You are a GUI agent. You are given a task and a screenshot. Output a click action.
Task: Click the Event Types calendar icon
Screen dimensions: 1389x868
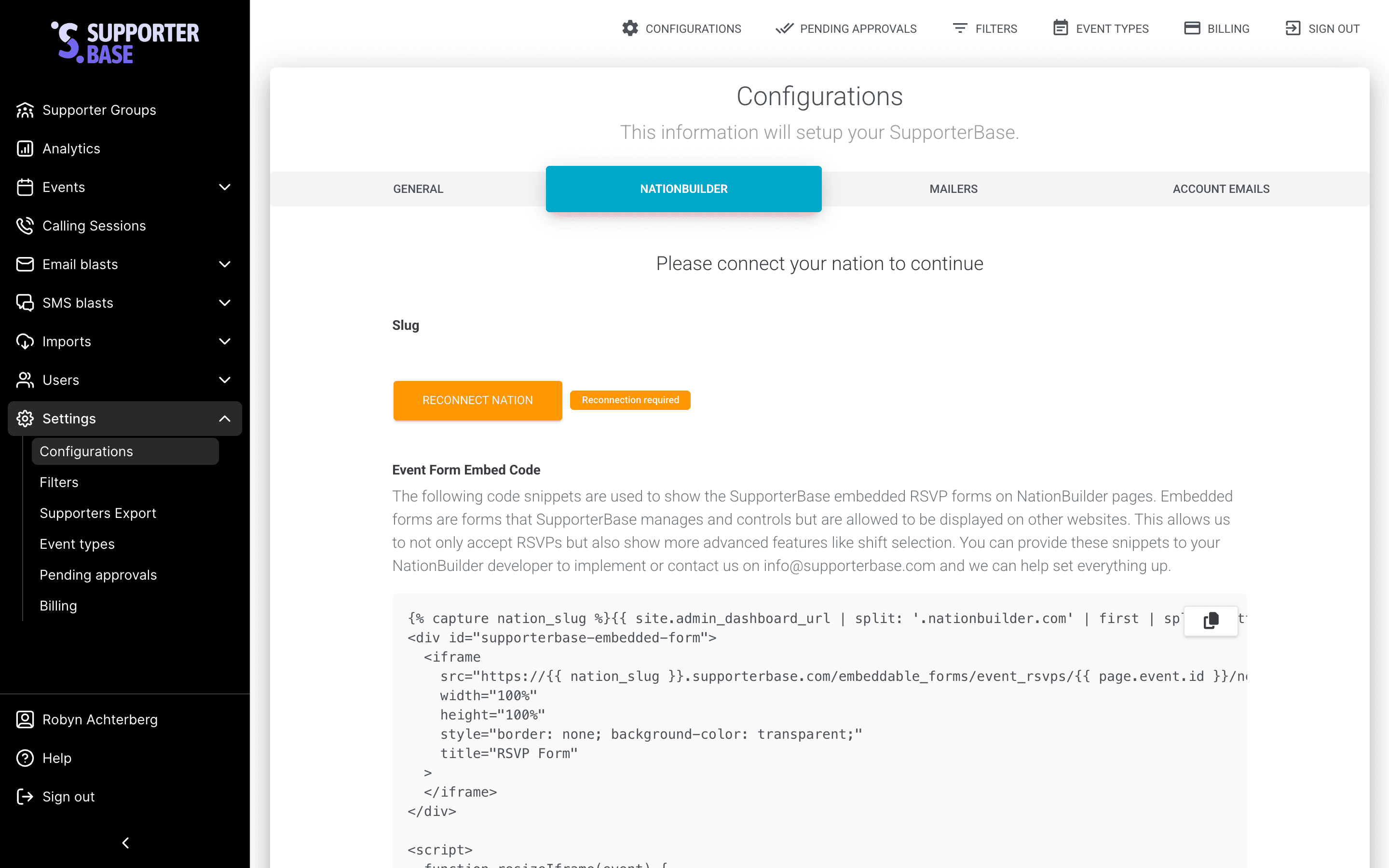click(x=1060, y=27)
